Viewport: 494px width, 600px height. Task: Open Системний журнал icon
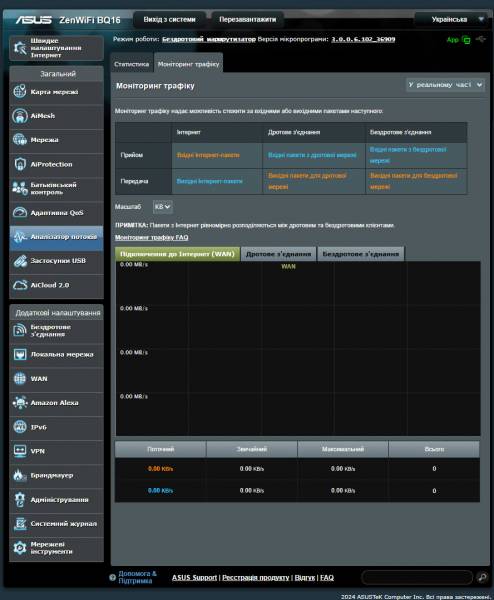[20, 523]
